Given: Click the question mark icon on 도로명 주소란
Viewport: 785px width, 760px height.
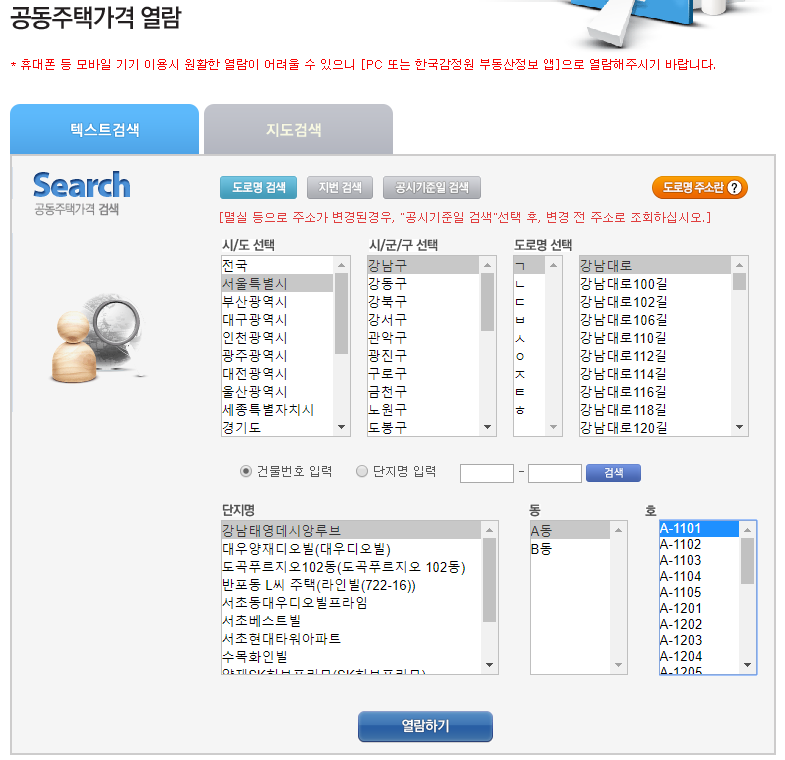Looking at the screenshot, I should [x=734, y=188].
